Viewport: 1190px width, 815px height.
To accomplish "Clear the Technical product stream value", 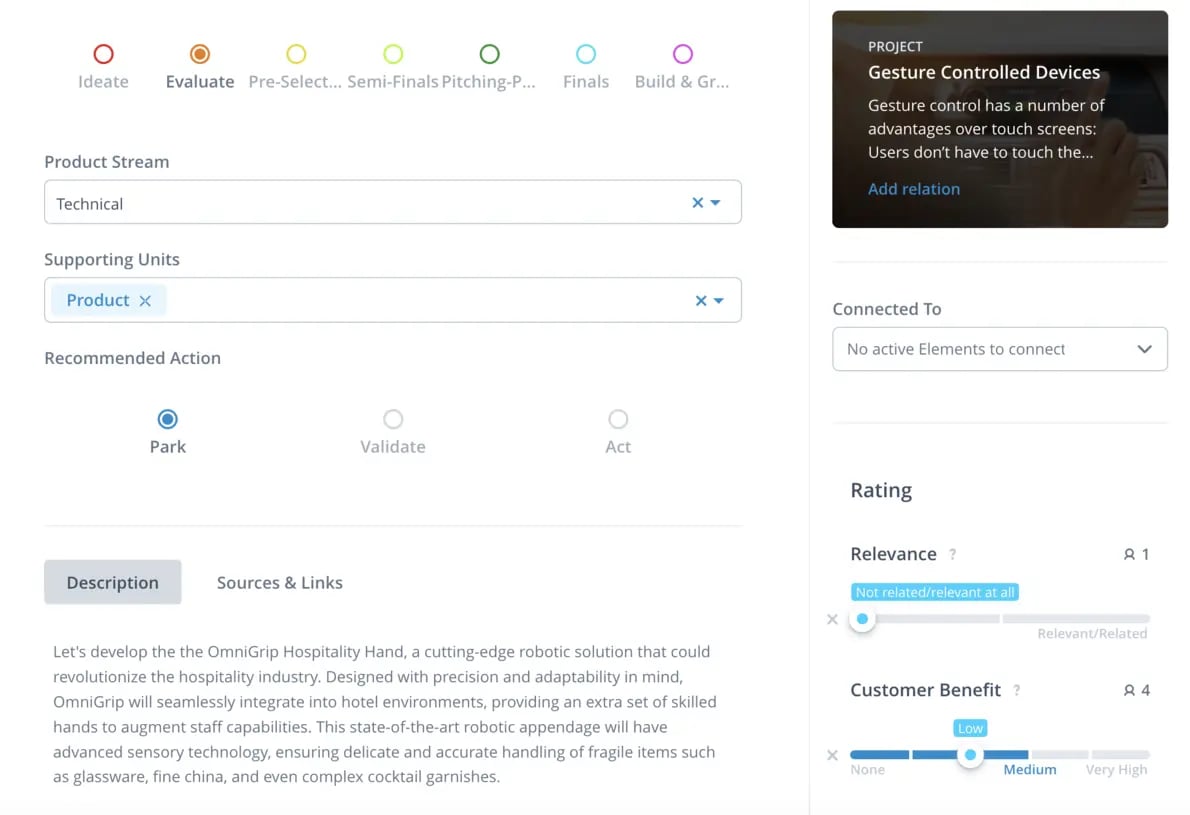I will pos(698,203).
